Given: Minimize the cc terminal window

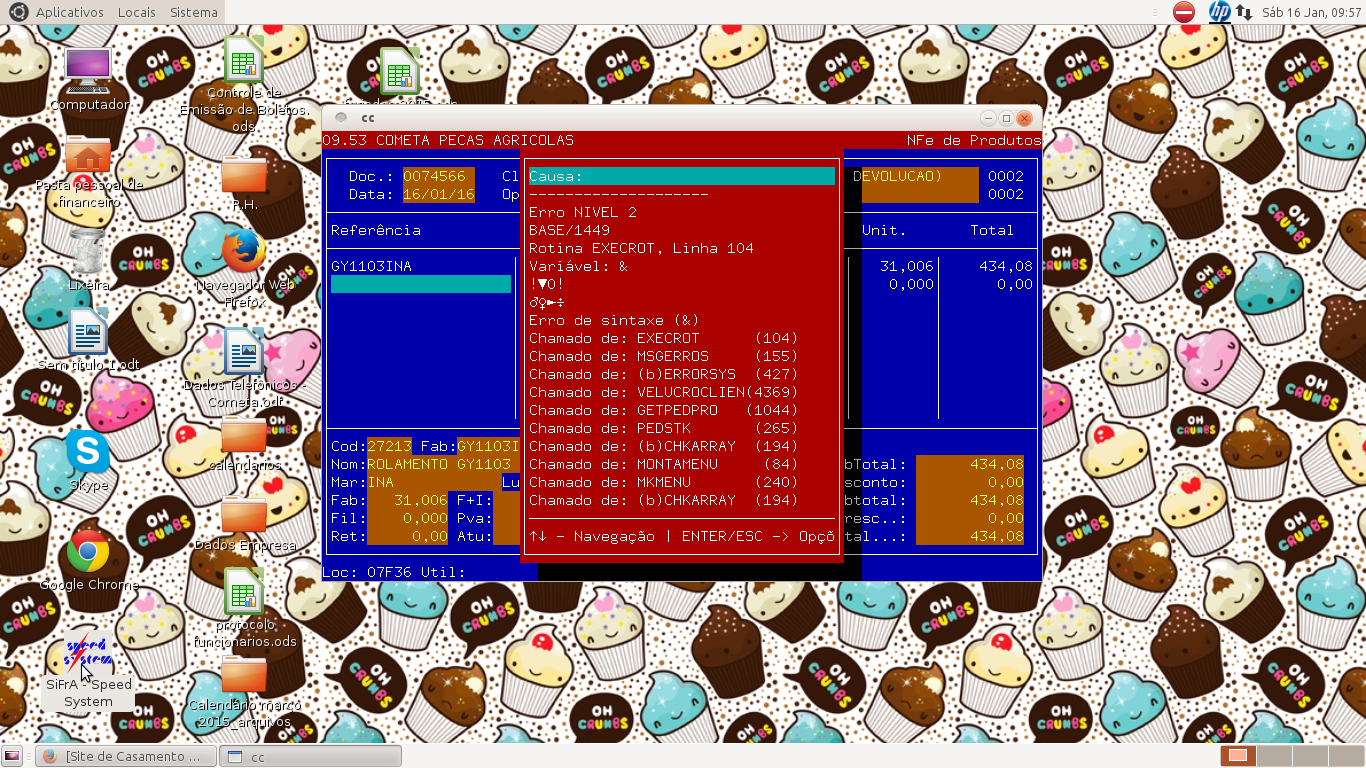Looking at the screenshot, I should 988,118.
